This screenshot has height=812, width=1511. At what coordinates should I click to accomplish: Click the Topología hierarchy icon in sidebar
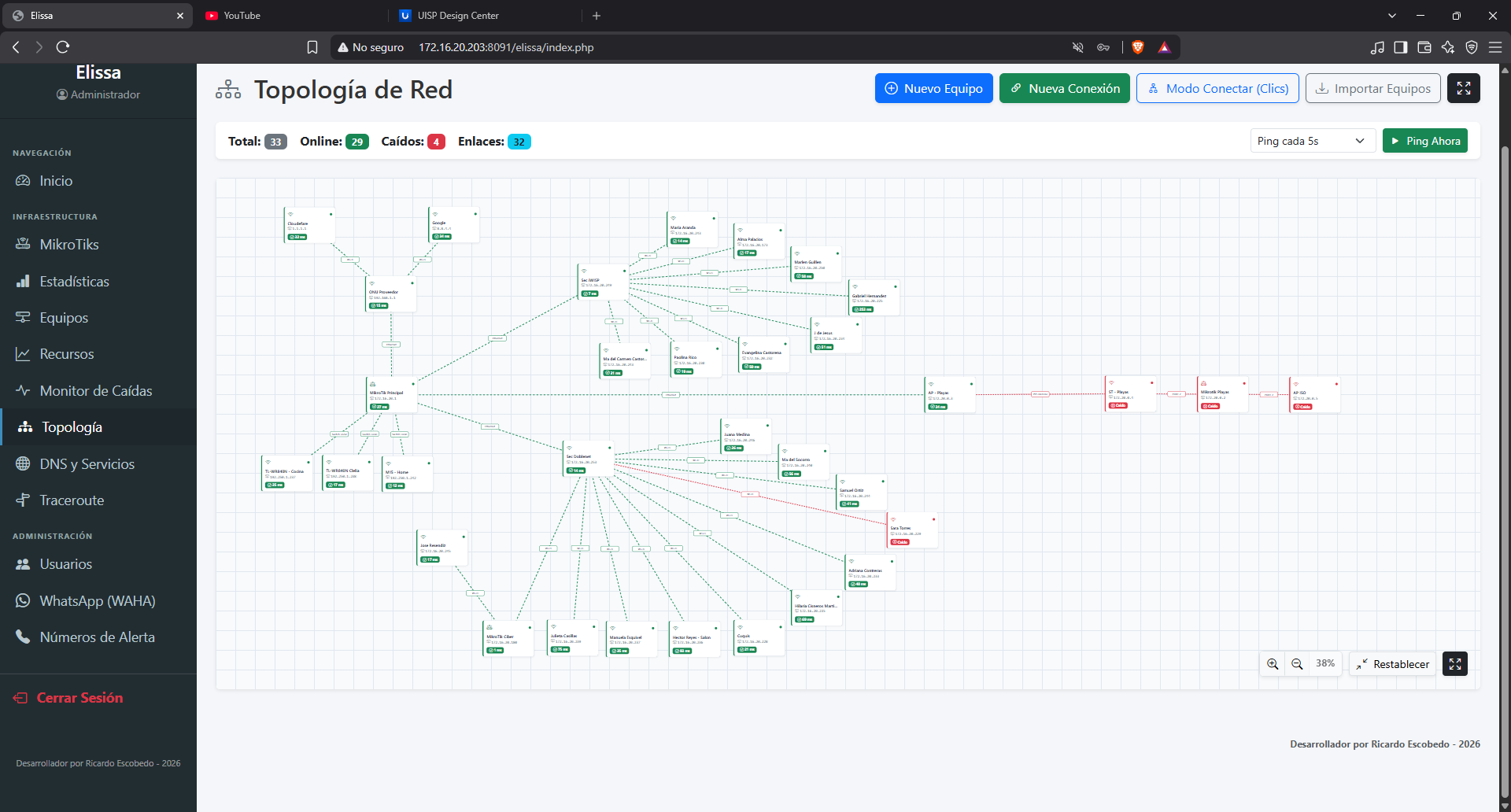25,427
